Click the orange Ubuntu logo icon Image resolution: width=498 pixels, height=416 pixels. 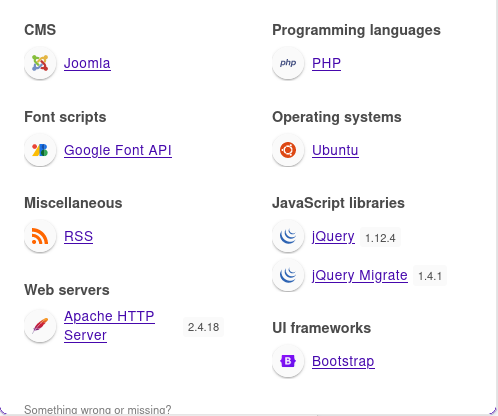pyautogui.click(x=288, y=150)
